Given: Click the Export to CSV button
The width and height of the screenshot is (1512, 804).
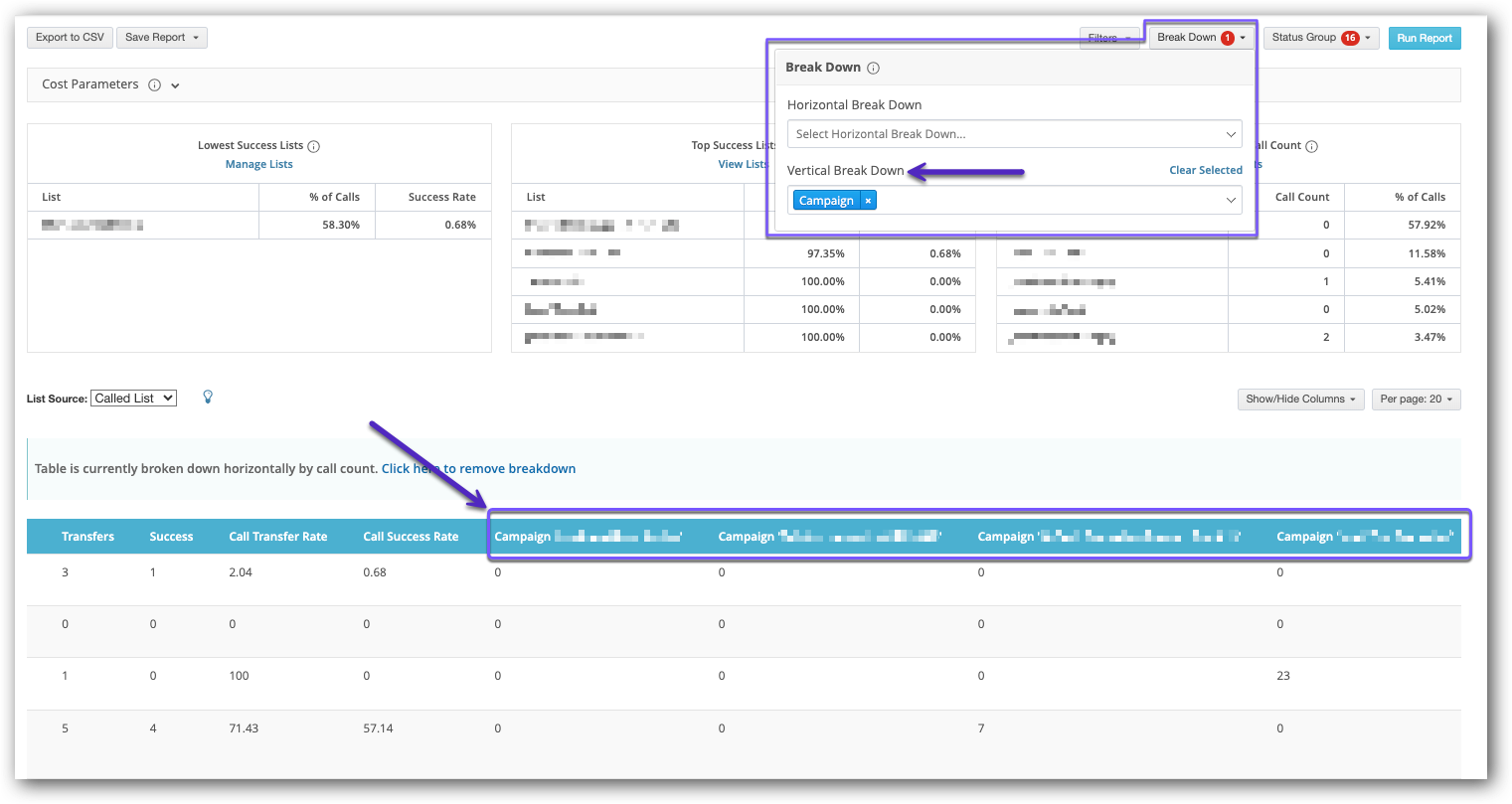Looking at the screenshot, I should point(70,37).
